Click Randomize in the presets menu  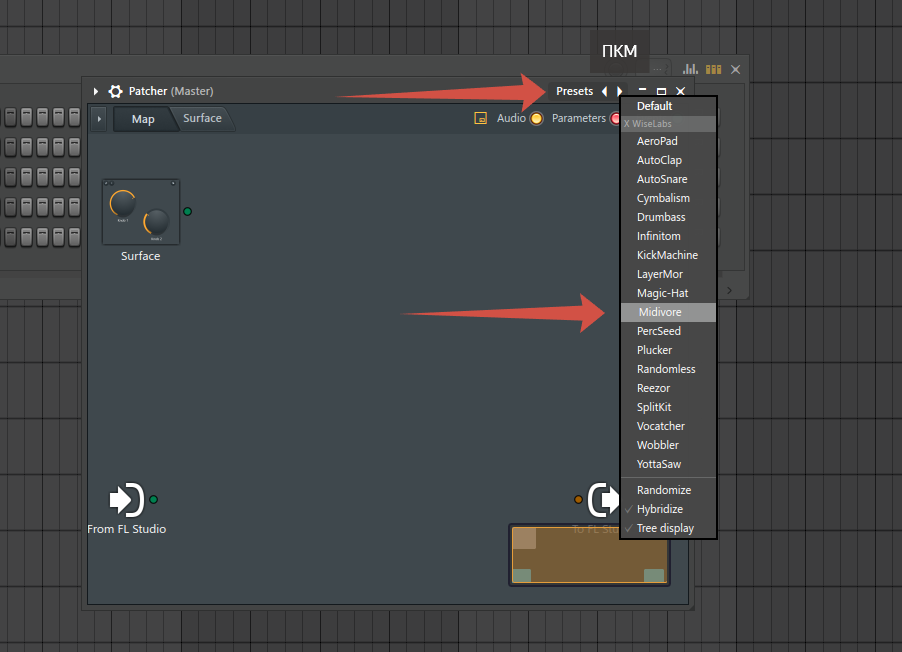(x=668, y=490)
